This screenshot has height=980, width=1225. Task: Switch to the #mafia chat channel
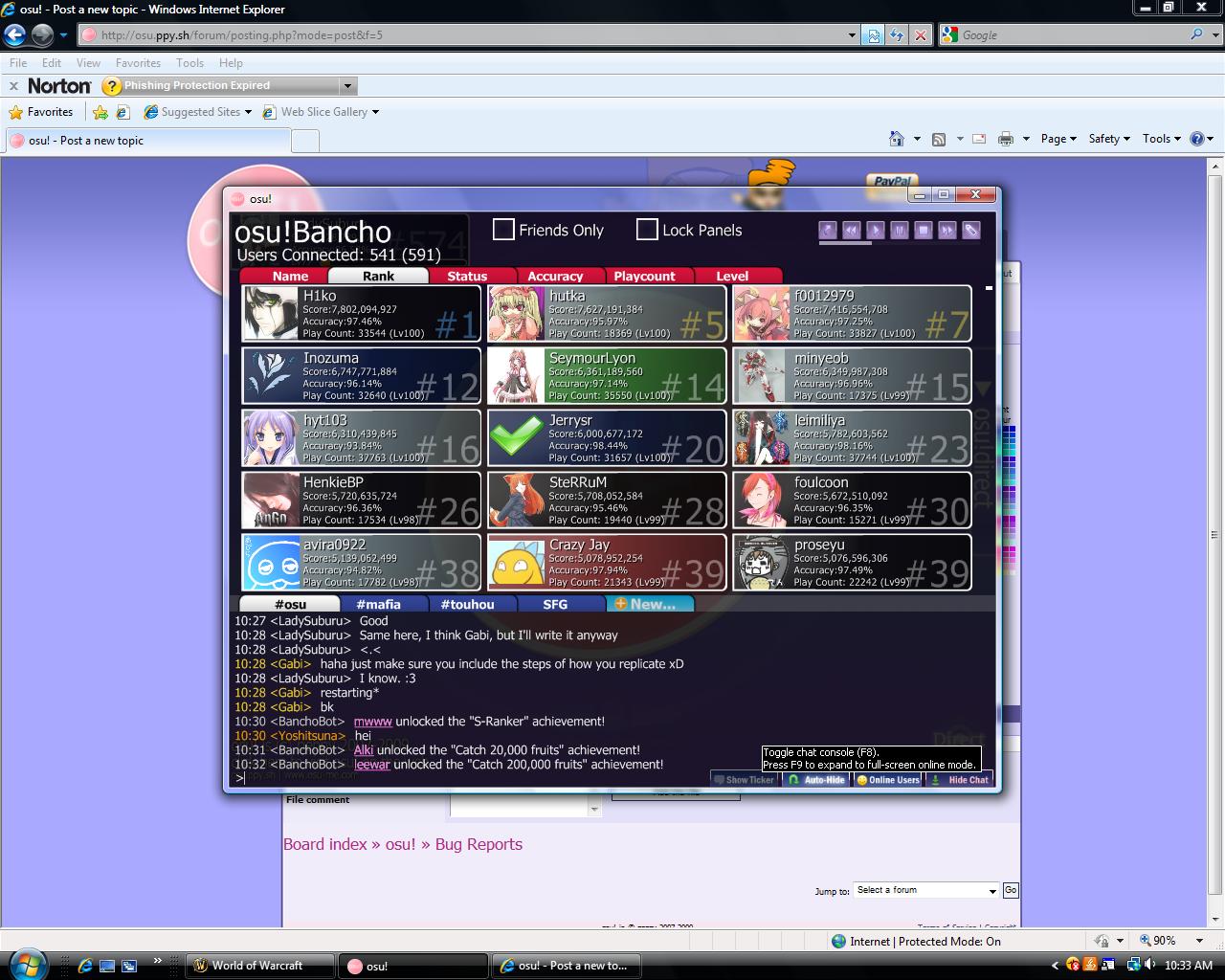click(378, 604)
